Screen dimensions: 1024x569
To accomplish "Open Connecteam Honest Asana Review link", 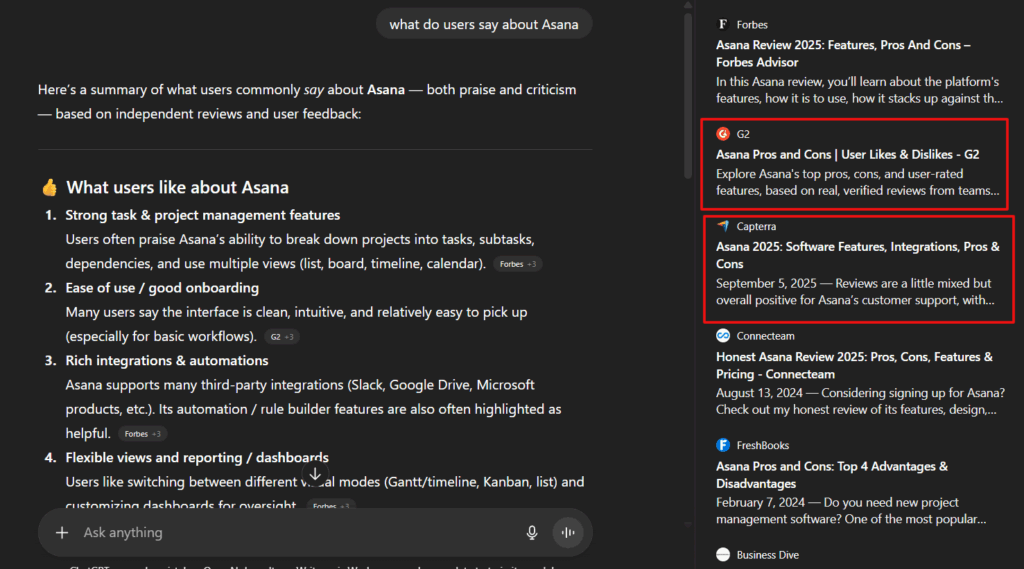I will pyautogui.click(x=854, y=365).
